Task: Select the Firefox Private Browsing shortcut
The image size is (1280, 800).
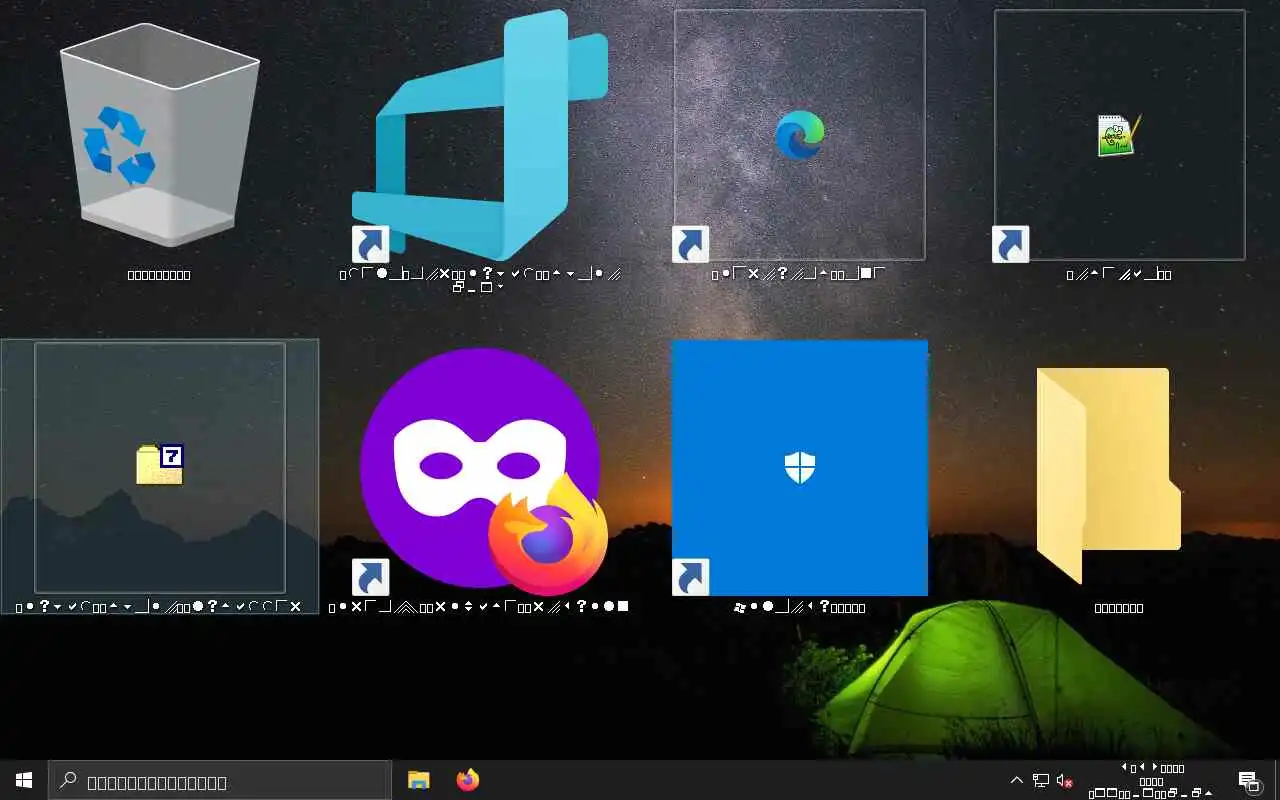Action: 482,470
